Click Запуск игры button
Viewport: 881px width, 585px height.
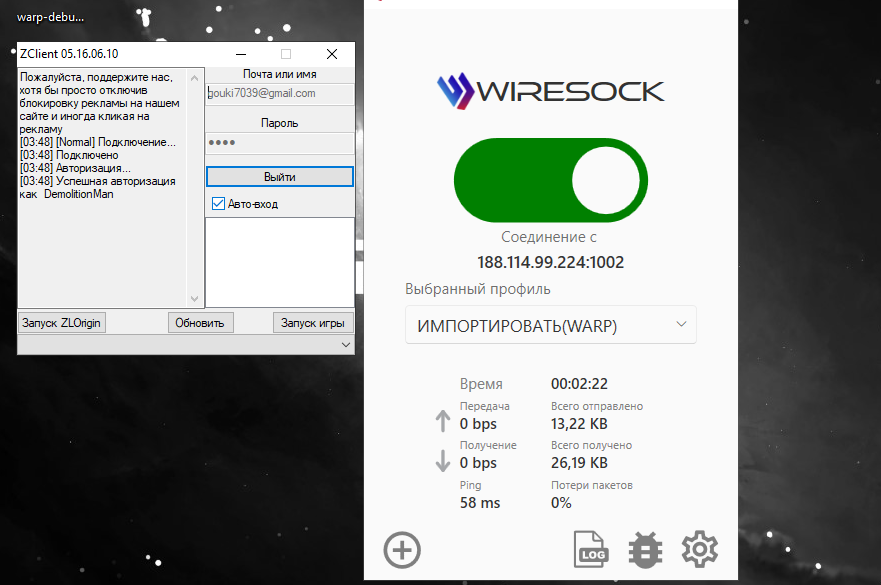313,323
